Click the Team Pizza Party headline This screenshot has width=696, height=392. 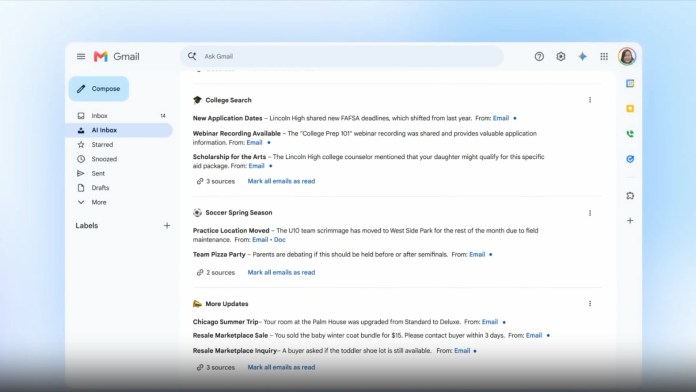219,254
